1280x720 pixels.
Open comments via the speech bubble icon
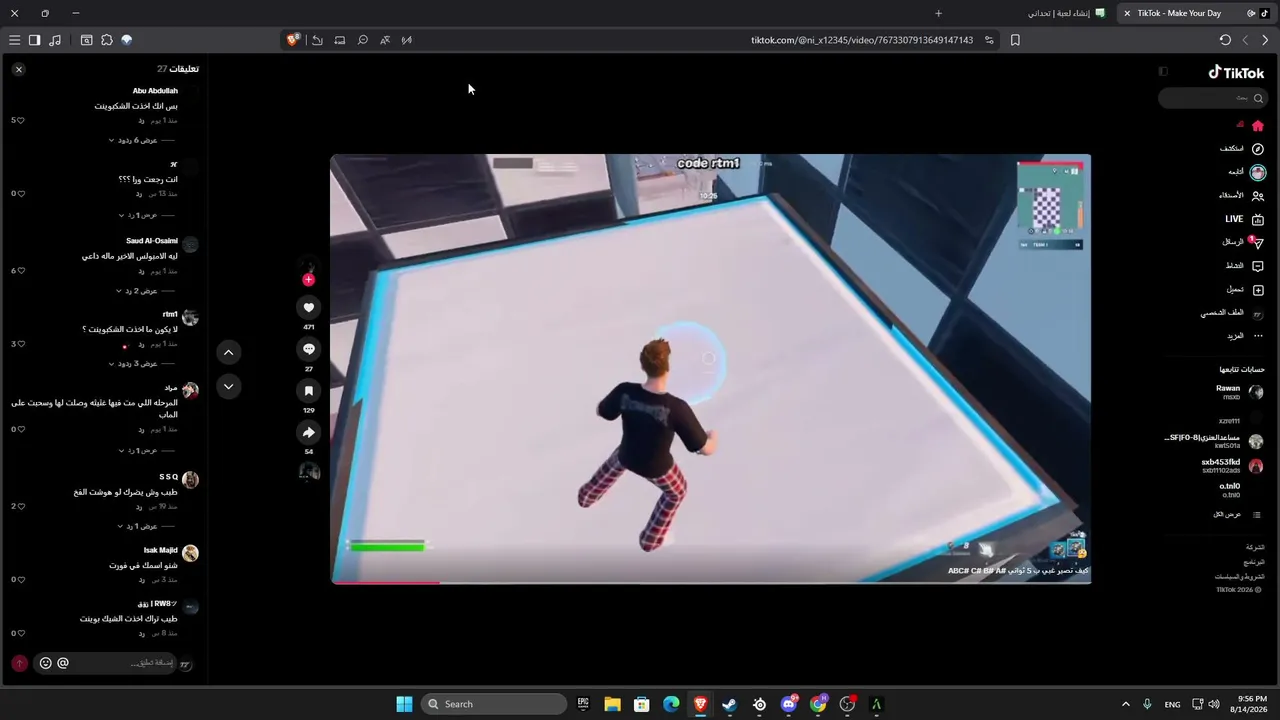click(309, 349)
